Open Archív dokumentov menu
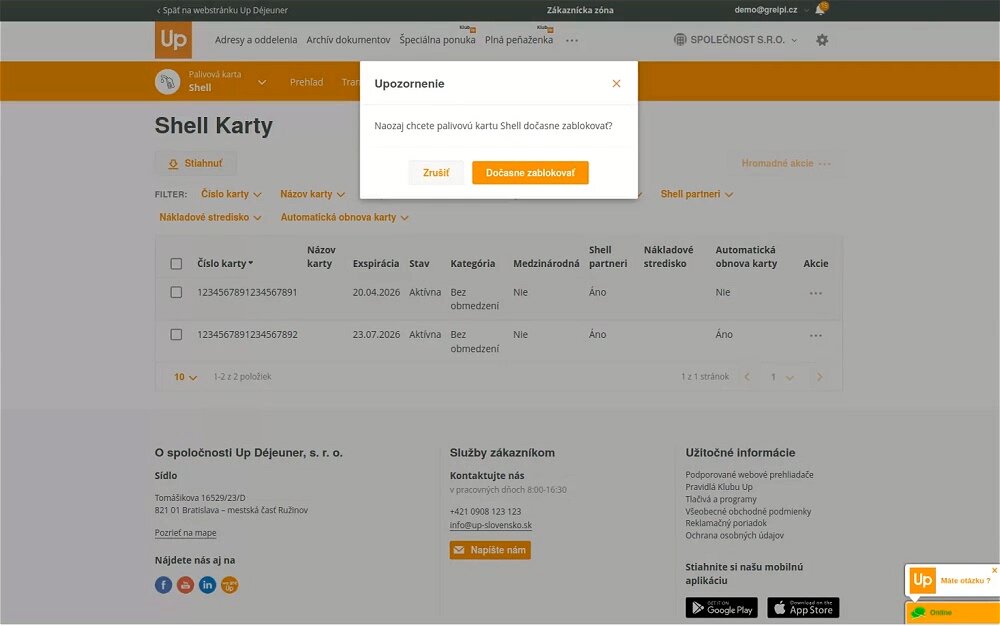Viewport: 1000px width, 626px height. click(348, 40)
